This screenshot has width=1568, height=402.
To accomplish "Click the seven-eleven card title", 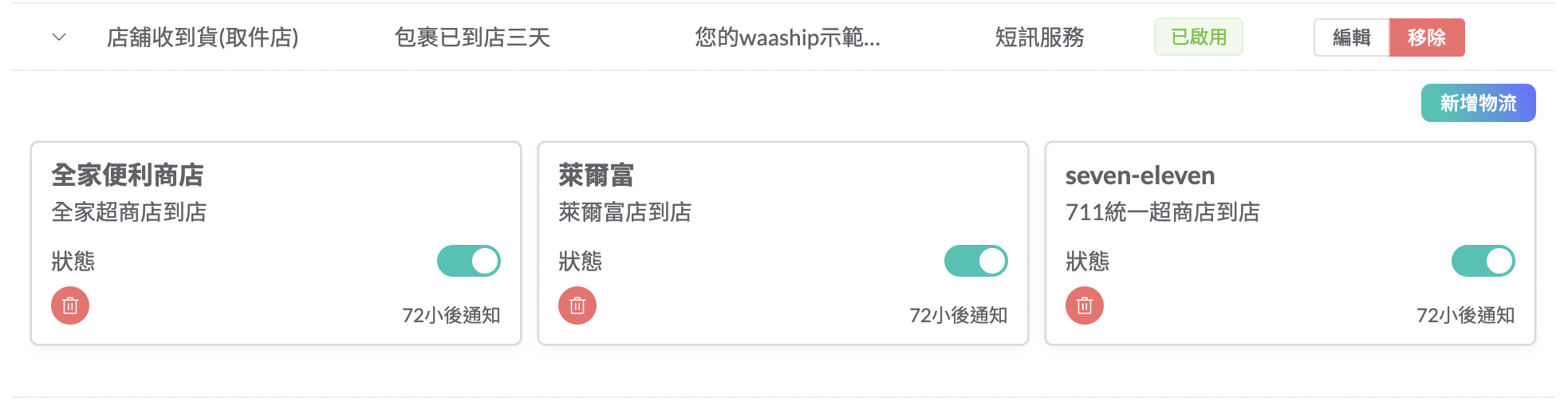I will click(1140, 175).
